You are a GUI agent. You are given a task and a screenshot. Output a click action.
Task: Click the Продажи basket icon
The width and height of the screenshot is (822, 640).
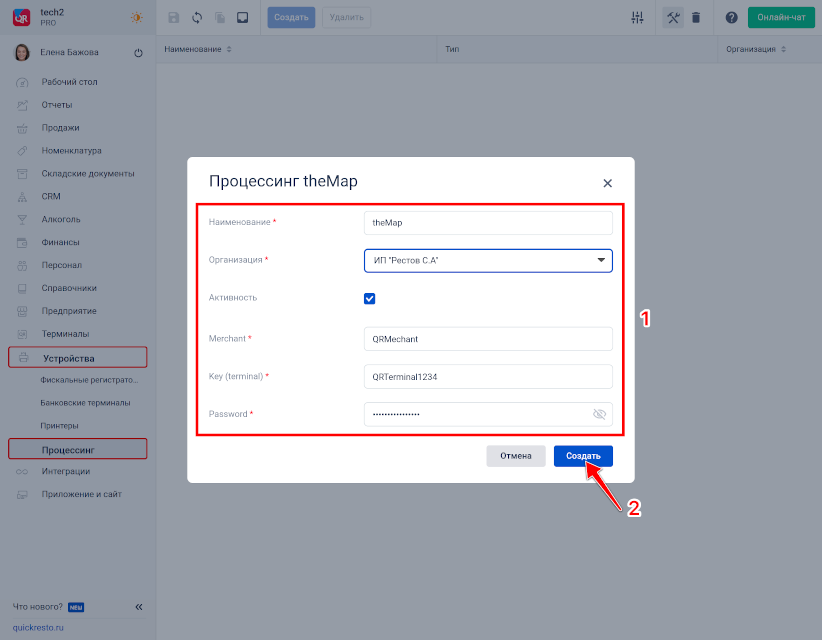click(x=22, y=128)
